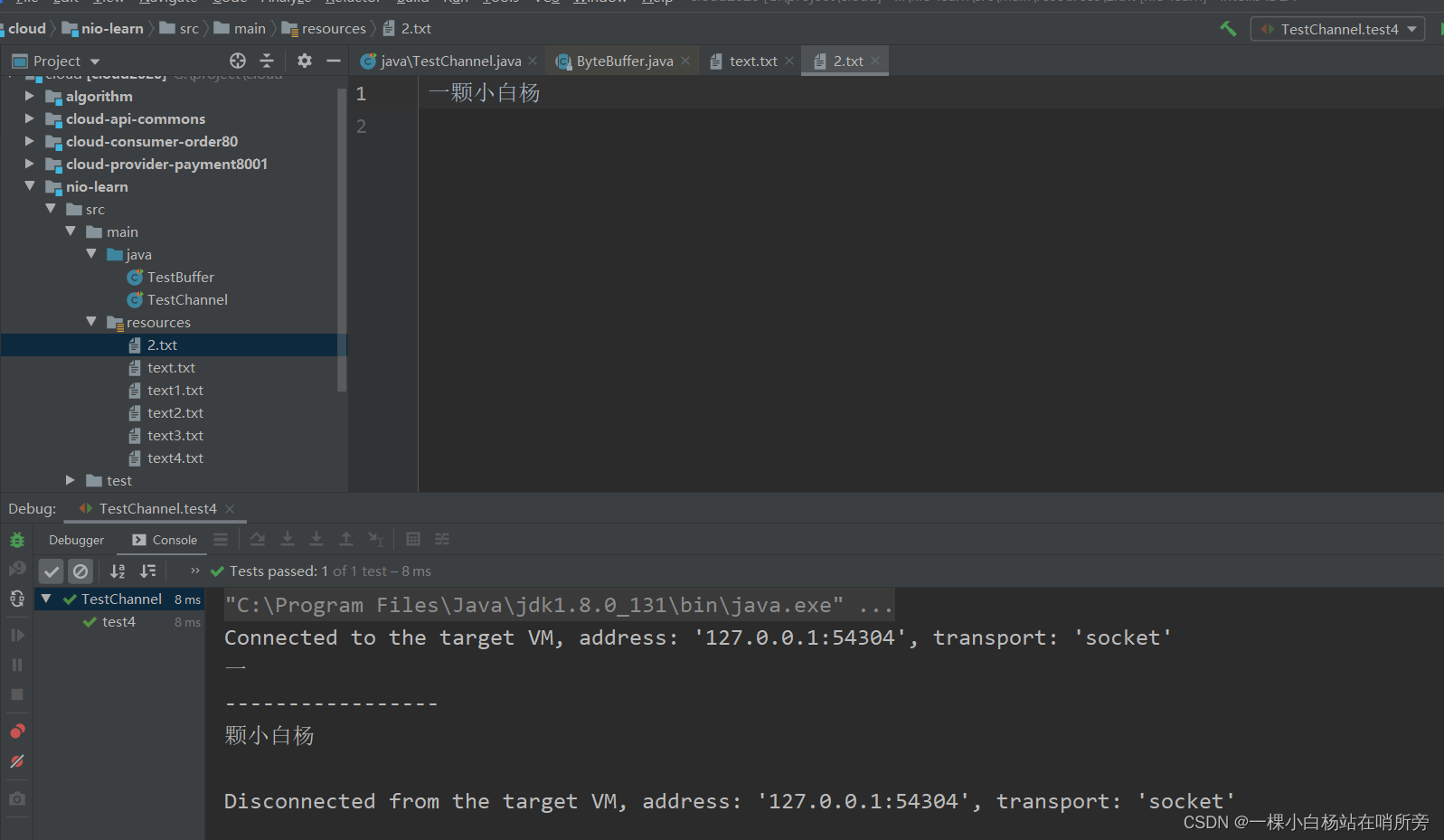Close the ByteBuffer.java tab

pos(685,61)
